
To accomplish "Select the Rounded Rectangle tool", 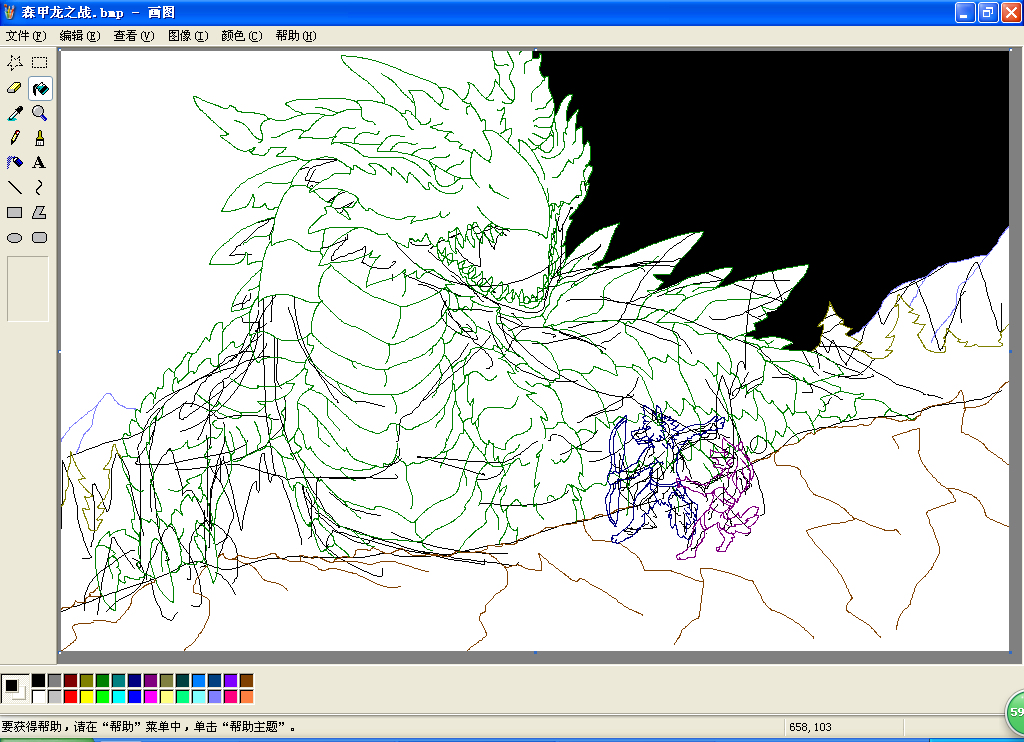I will pos(40,238).
